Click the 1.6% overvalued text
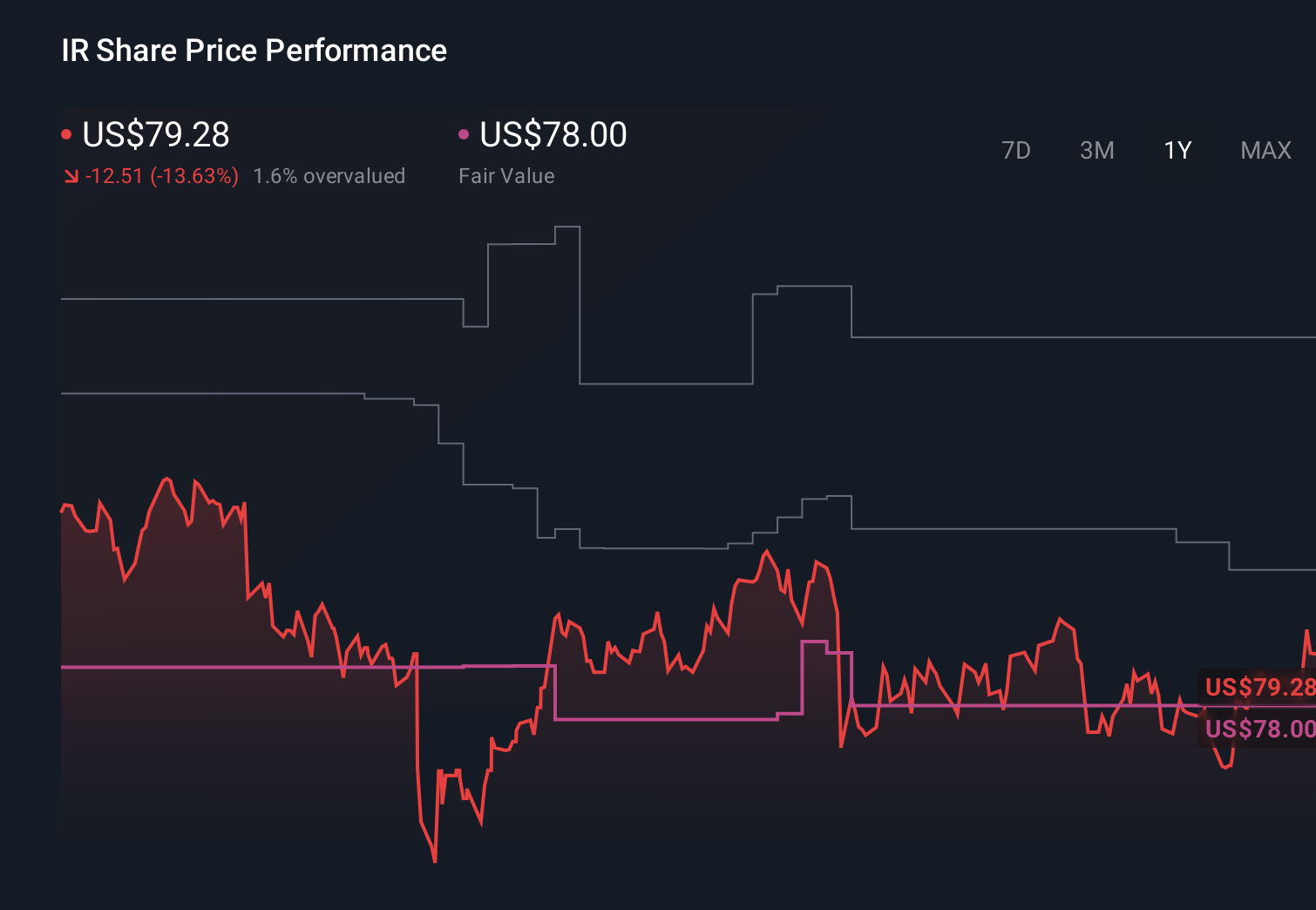The image size is (1316, 910). tap(329, 176)
